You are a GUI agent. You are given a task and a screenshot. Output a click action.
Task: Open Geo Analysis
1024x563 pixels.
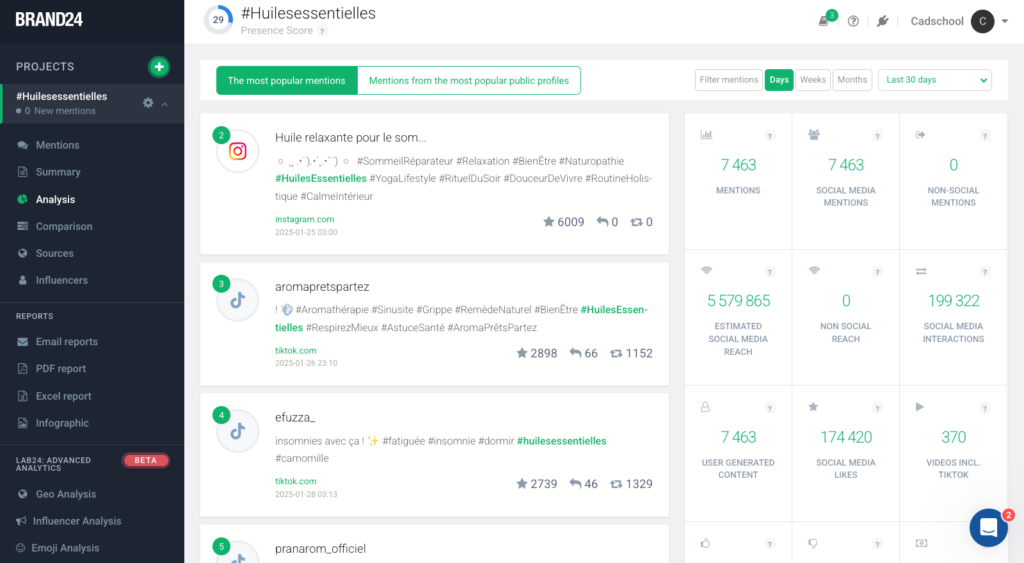tap(66, 494)
